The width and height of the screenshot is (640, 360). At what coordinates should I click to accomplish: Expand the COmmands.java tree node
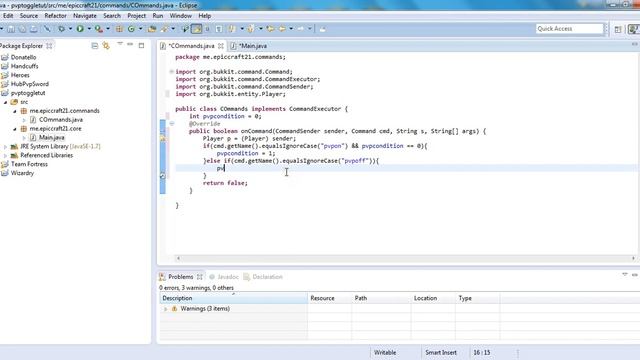coord(24,120)
